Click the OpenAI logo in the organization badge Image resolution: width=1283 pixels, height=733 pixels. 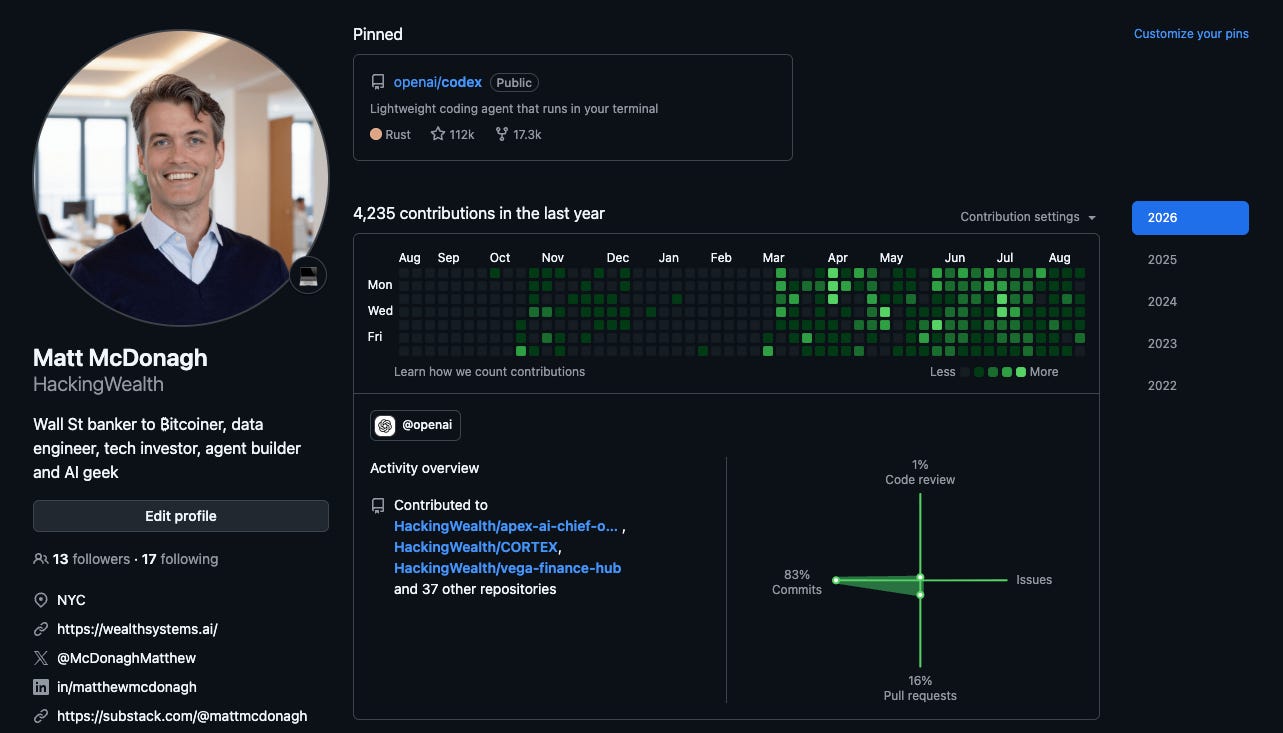[385, 426]
